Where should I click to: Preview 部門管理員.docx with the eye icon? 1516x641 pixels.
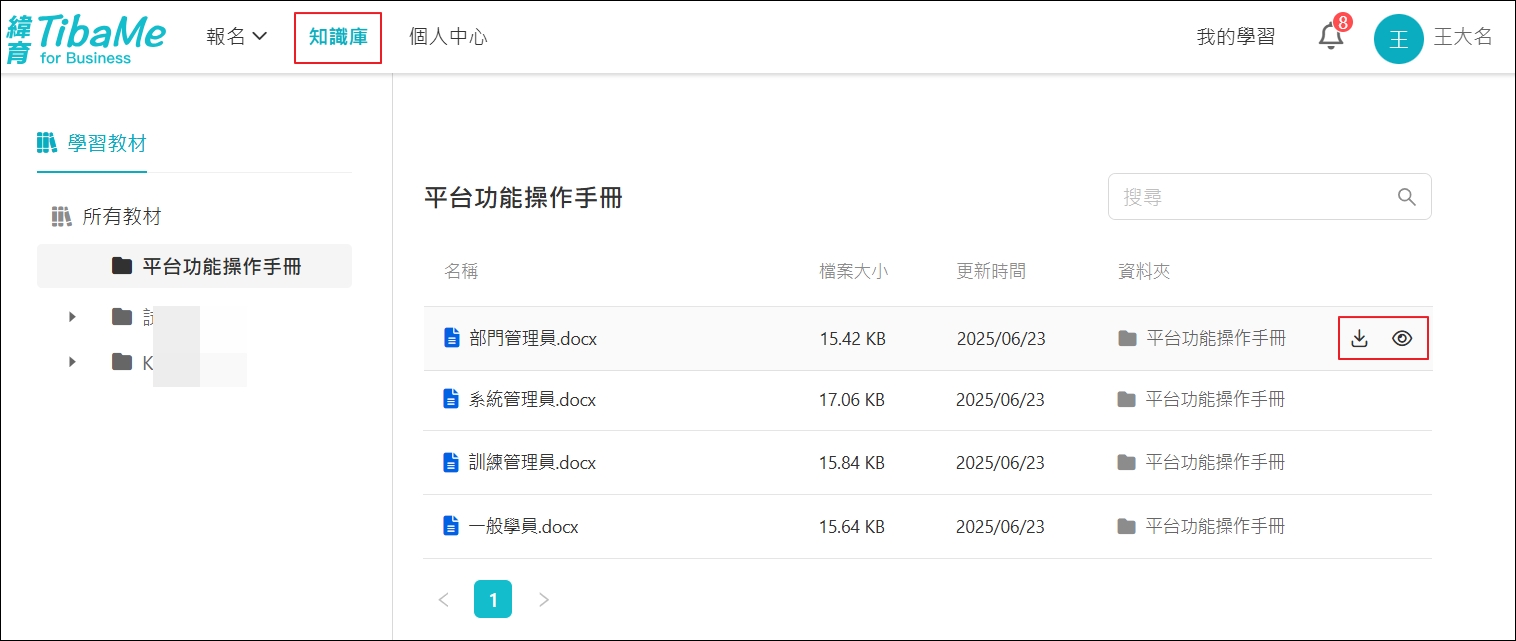click(1402, 339)
